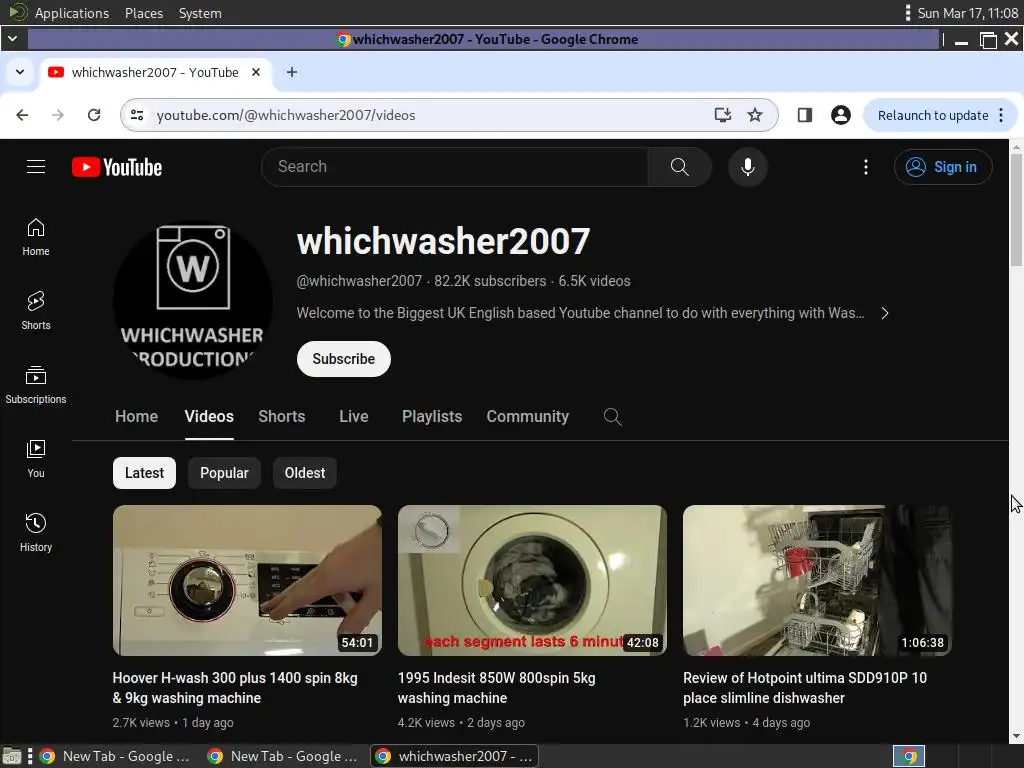Focus the YouTube search field
Viewport: 1024px width, 768px height.
(x=455, y=167)
